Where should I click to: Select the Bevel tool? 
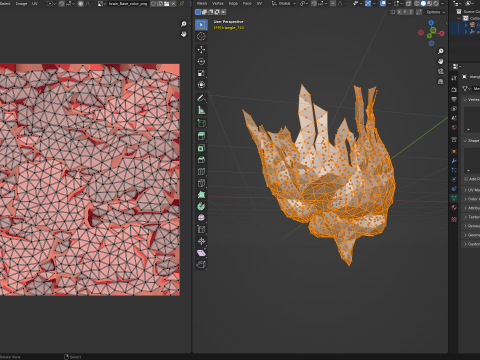(x=201, y=160)
